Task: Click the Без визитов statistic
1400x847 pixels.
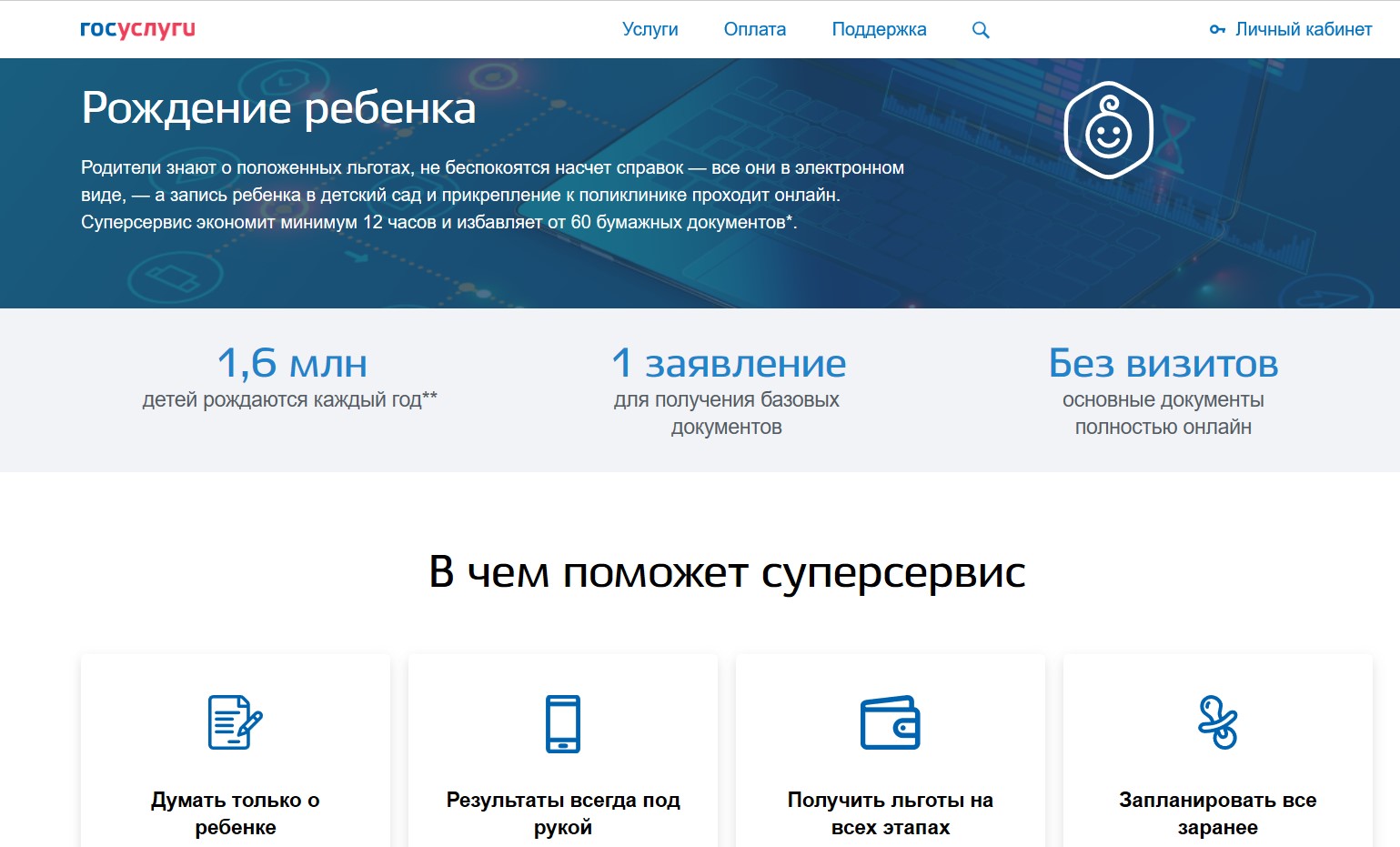Action: point(1163,363)
